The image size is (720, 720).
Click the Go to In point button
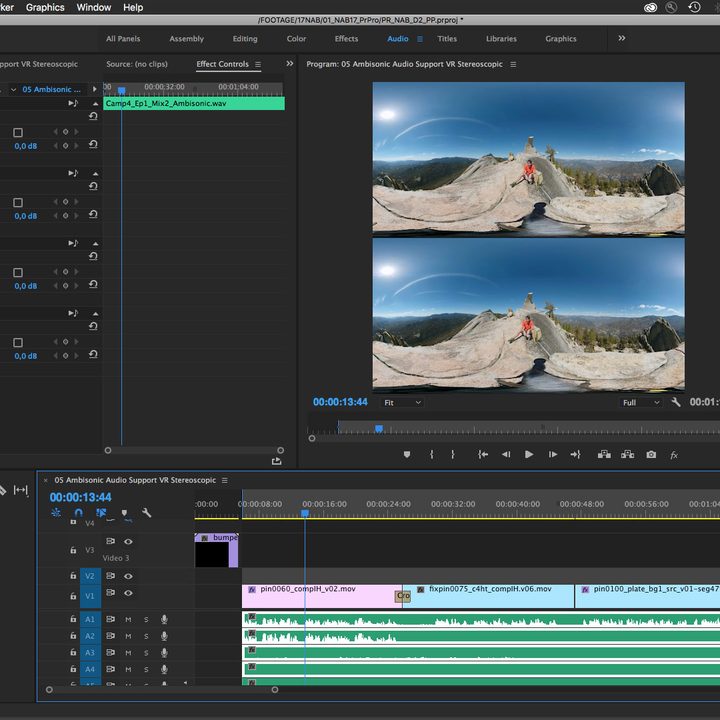pos(483,455)
